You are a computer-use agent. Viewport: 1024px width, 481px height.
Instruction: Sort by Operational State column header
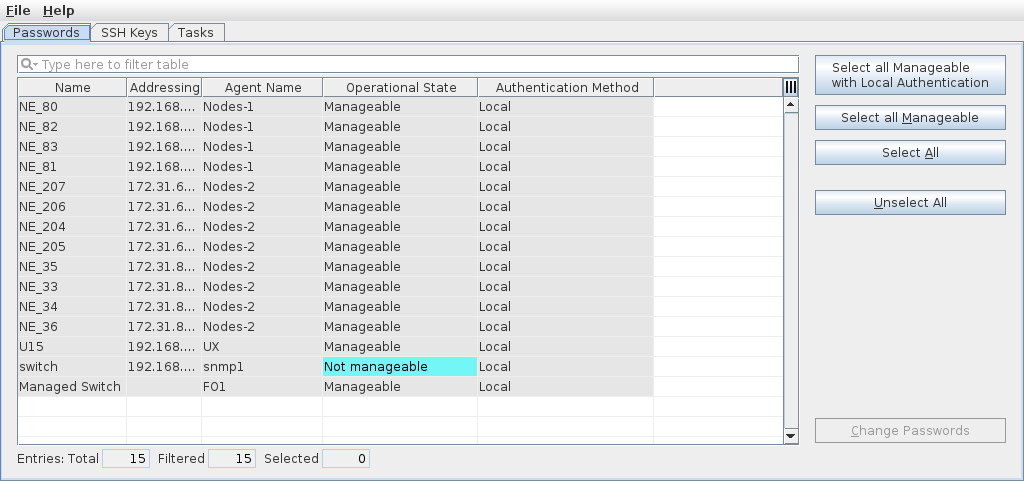click(x=400, y=88)
